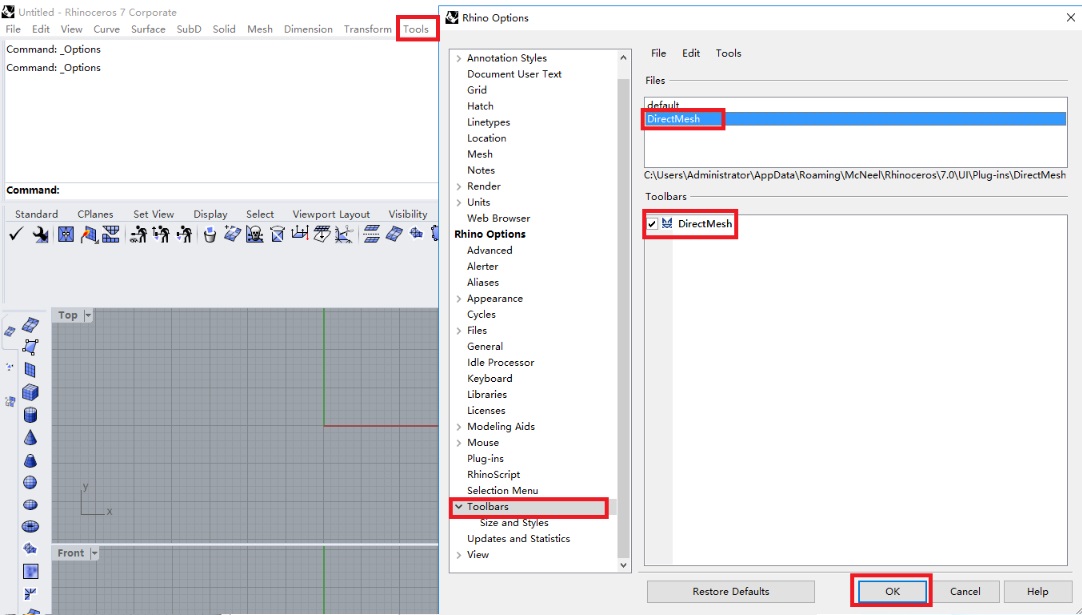Select the Mesh Sphere tool
Image resolution: width=1082 pixels, height=615 pixels.
[x=30, y=483]
